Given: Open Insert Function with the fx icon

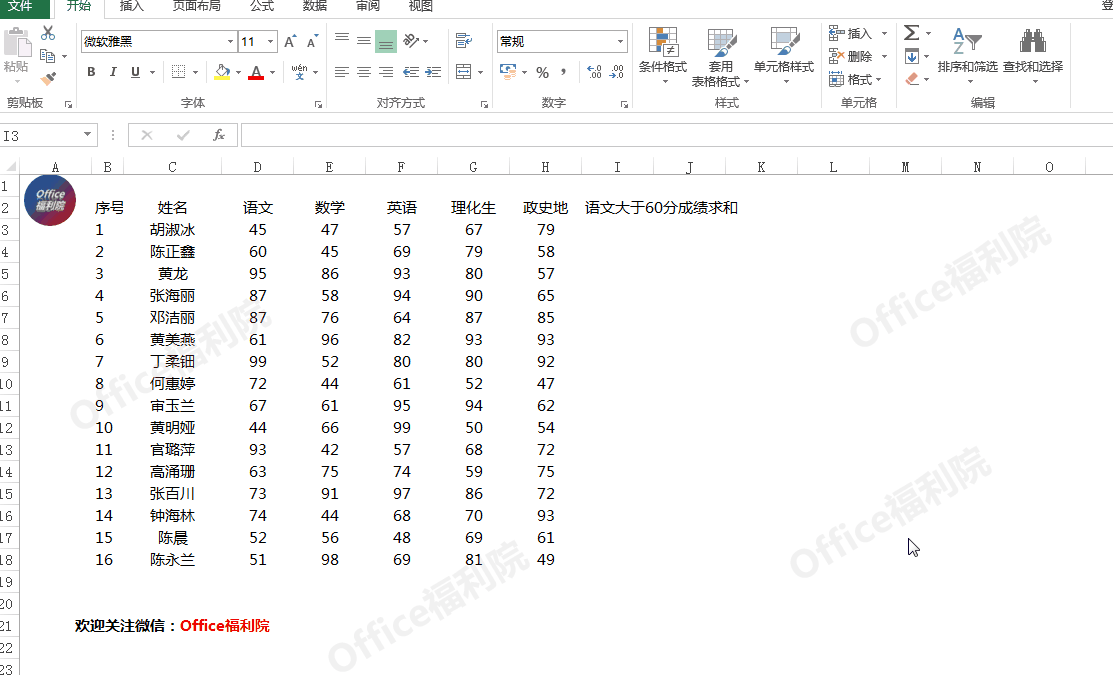Looking at the screenshot, I should [x=219, y=135].
